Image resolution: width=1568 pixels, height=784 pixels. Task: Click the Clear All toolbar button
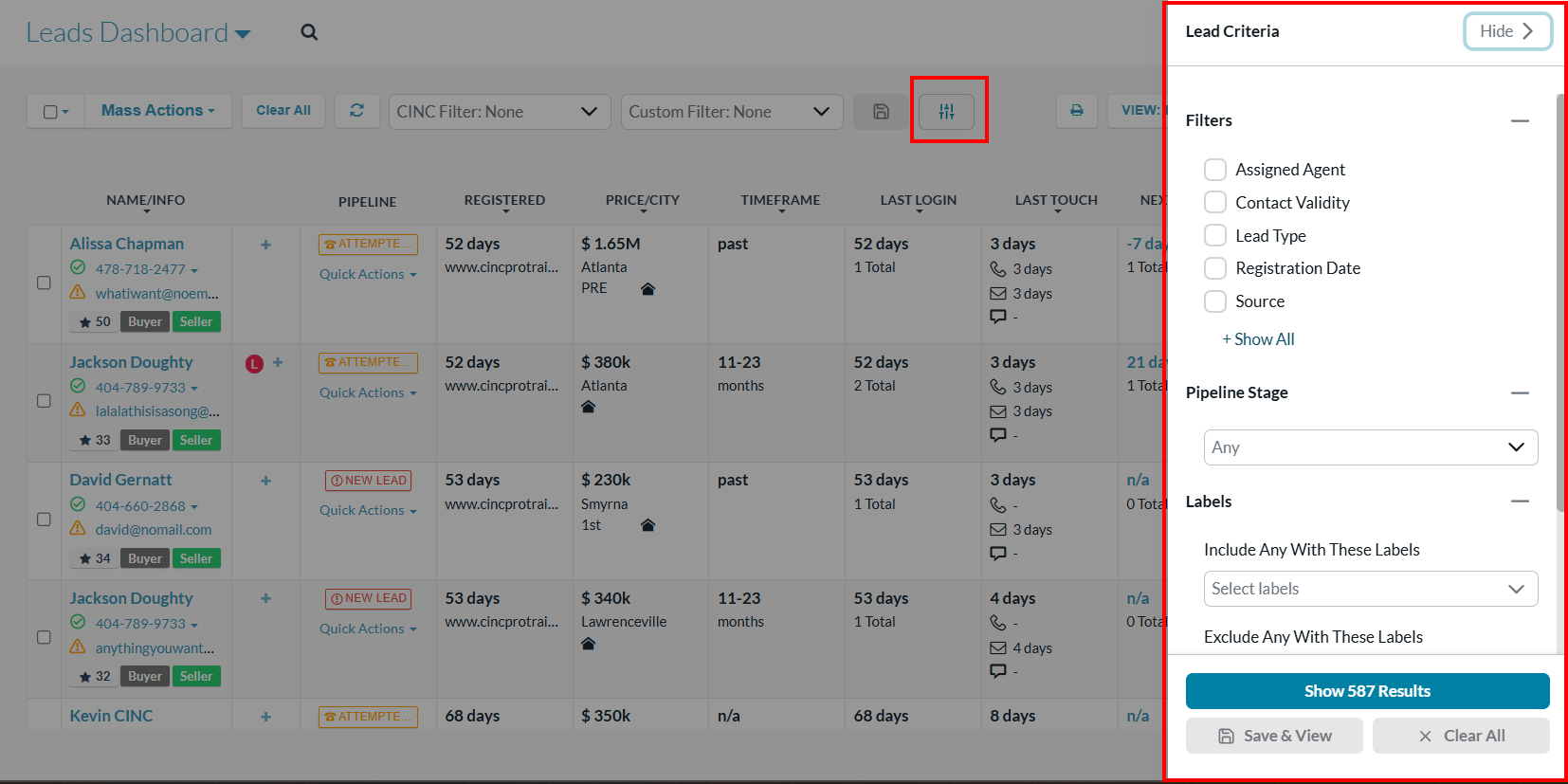[283, 111]
